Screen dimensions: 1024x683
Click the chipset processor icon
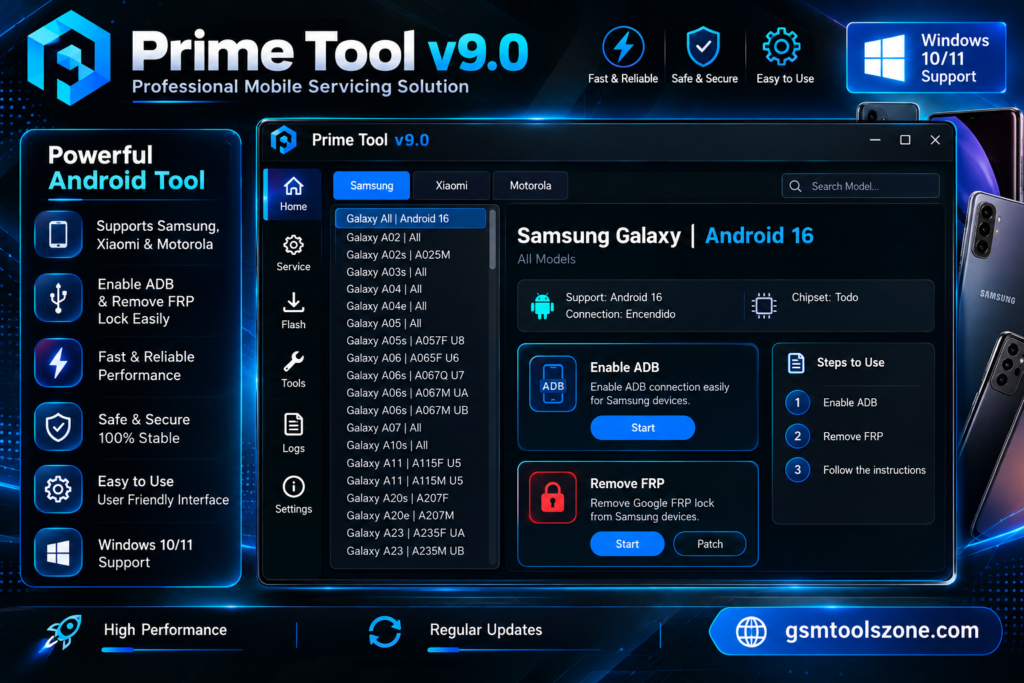763,306
